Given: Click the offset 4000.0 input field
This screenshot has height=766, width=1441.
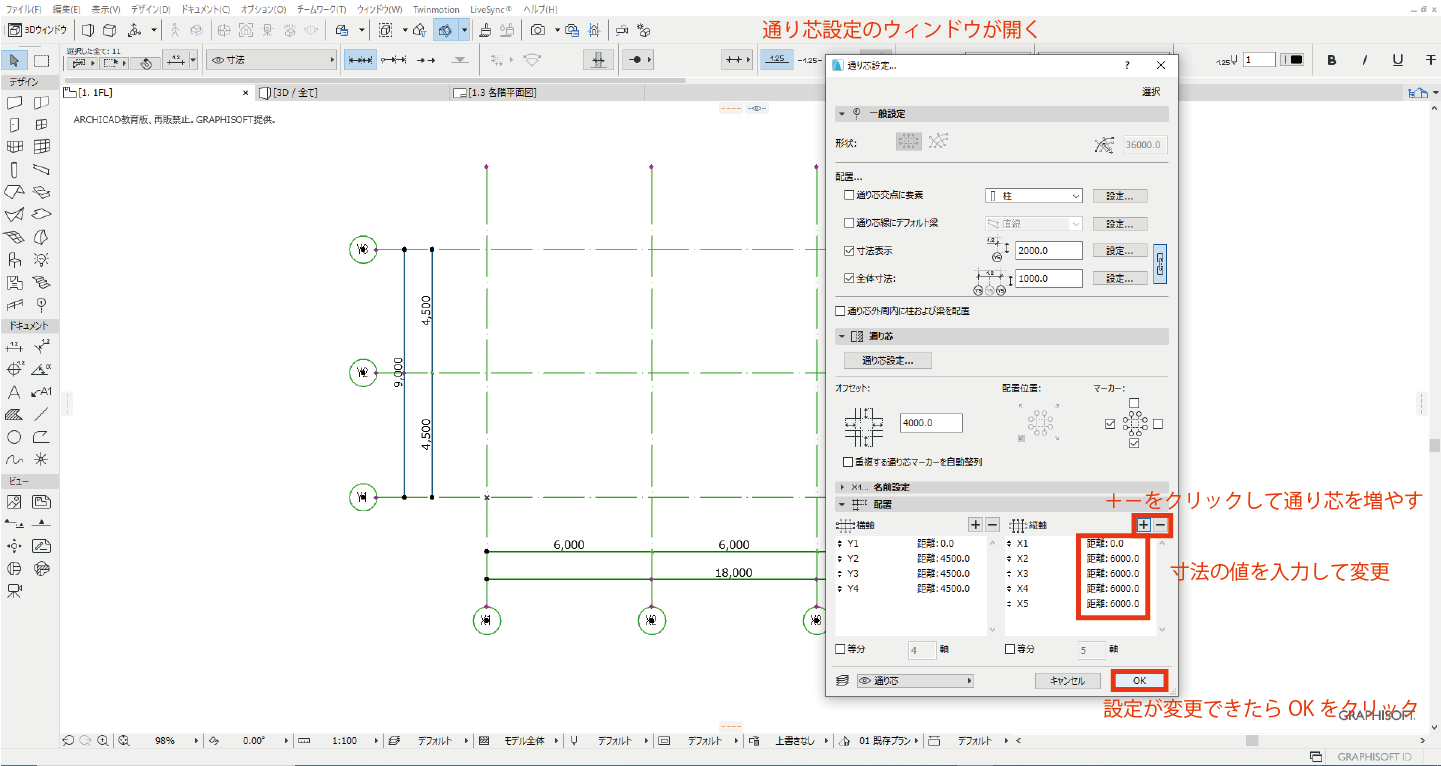Looking at the screenshot, I should [930, 423].
